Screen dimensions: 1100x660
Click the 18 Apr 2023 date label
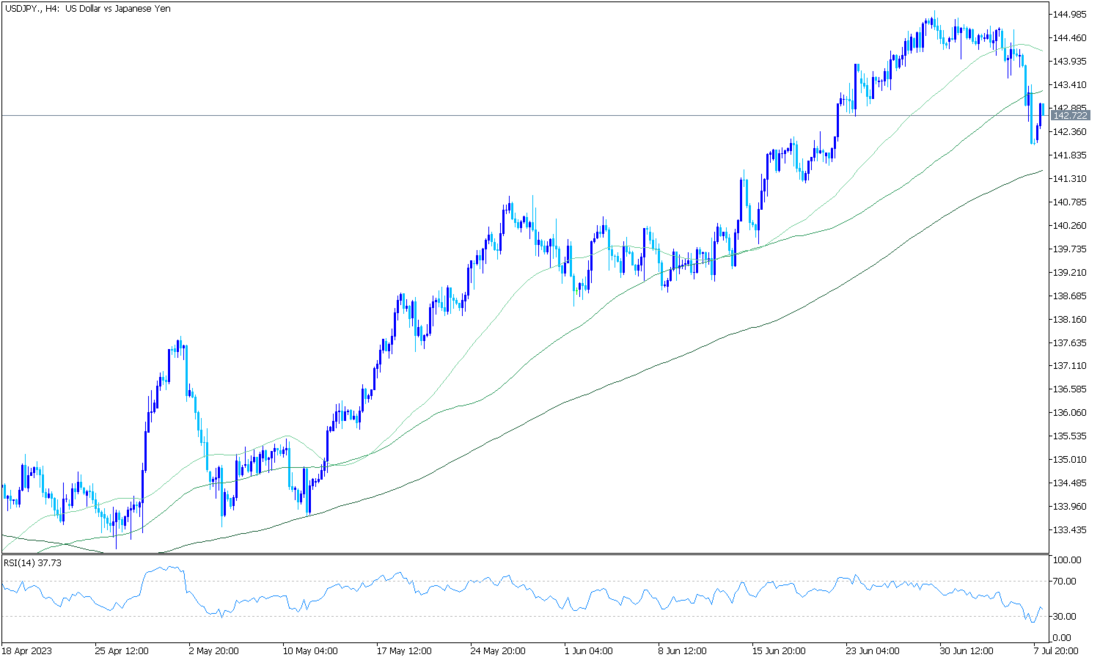click(27, 651)
